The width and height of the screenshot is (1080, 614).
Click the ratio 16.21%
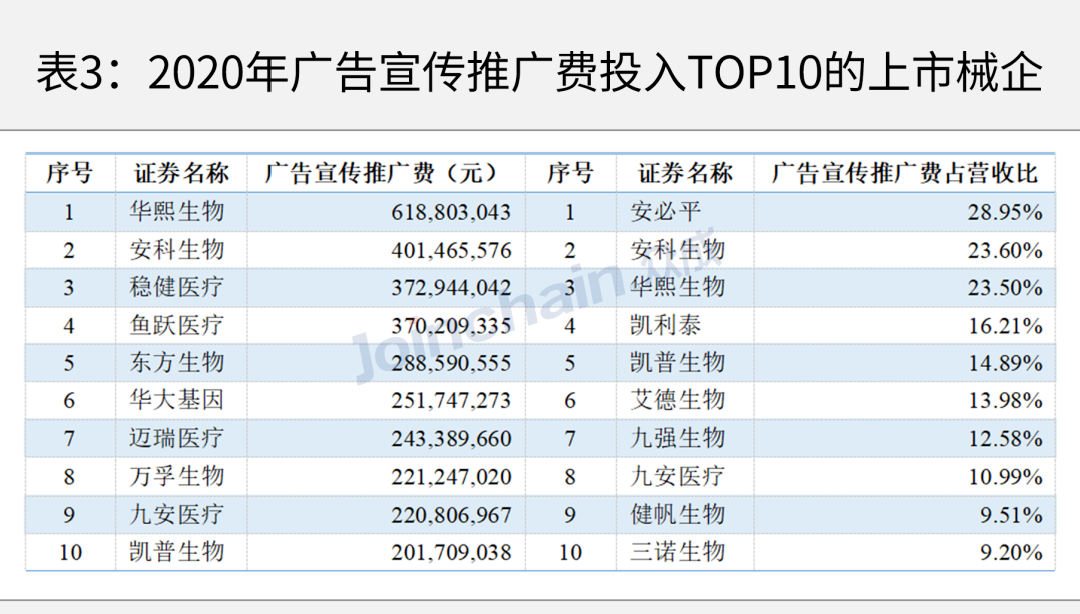point(1005,326)
